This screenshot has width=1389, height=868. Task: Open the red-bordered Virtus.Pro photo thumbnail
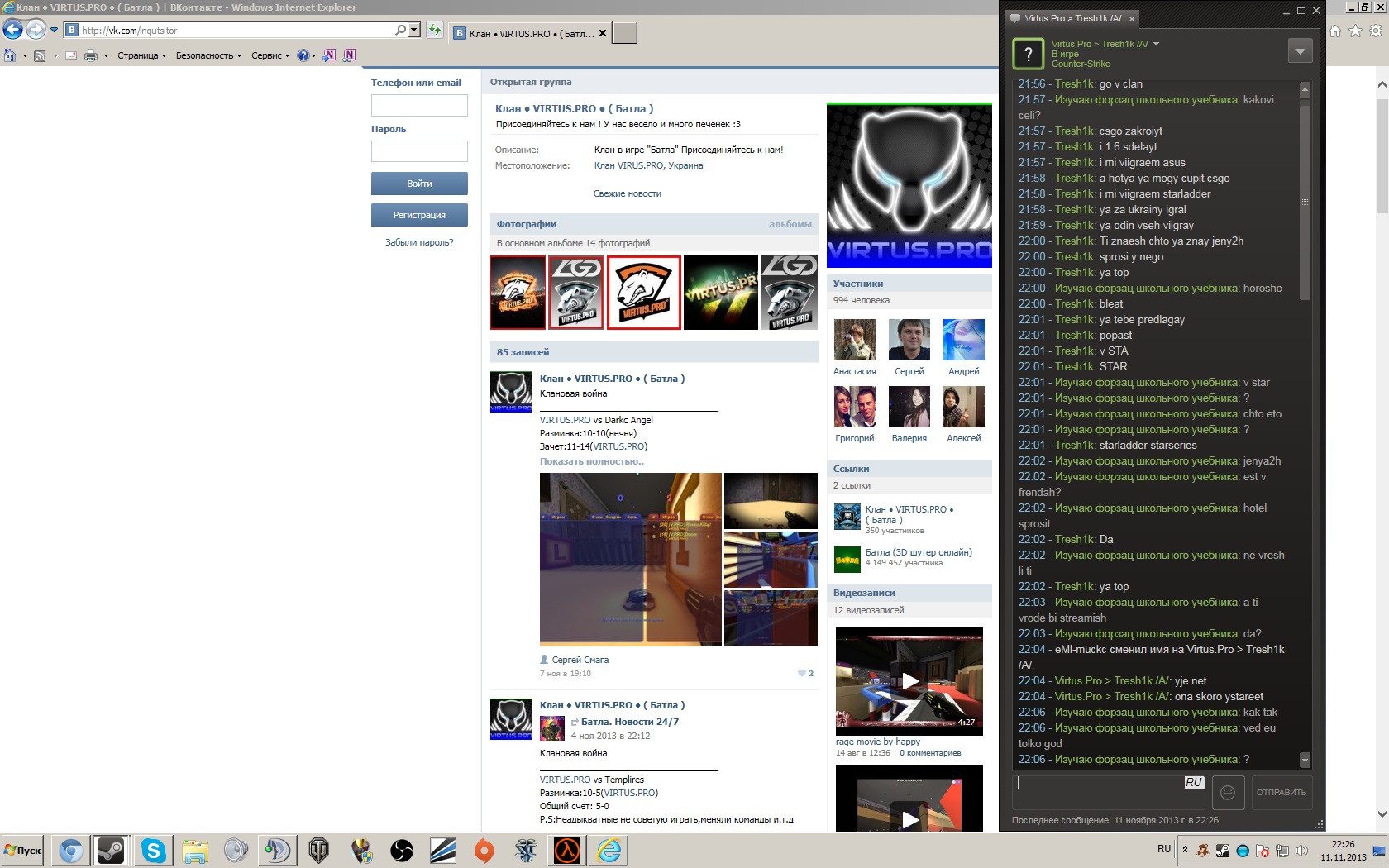click(644, 293)
